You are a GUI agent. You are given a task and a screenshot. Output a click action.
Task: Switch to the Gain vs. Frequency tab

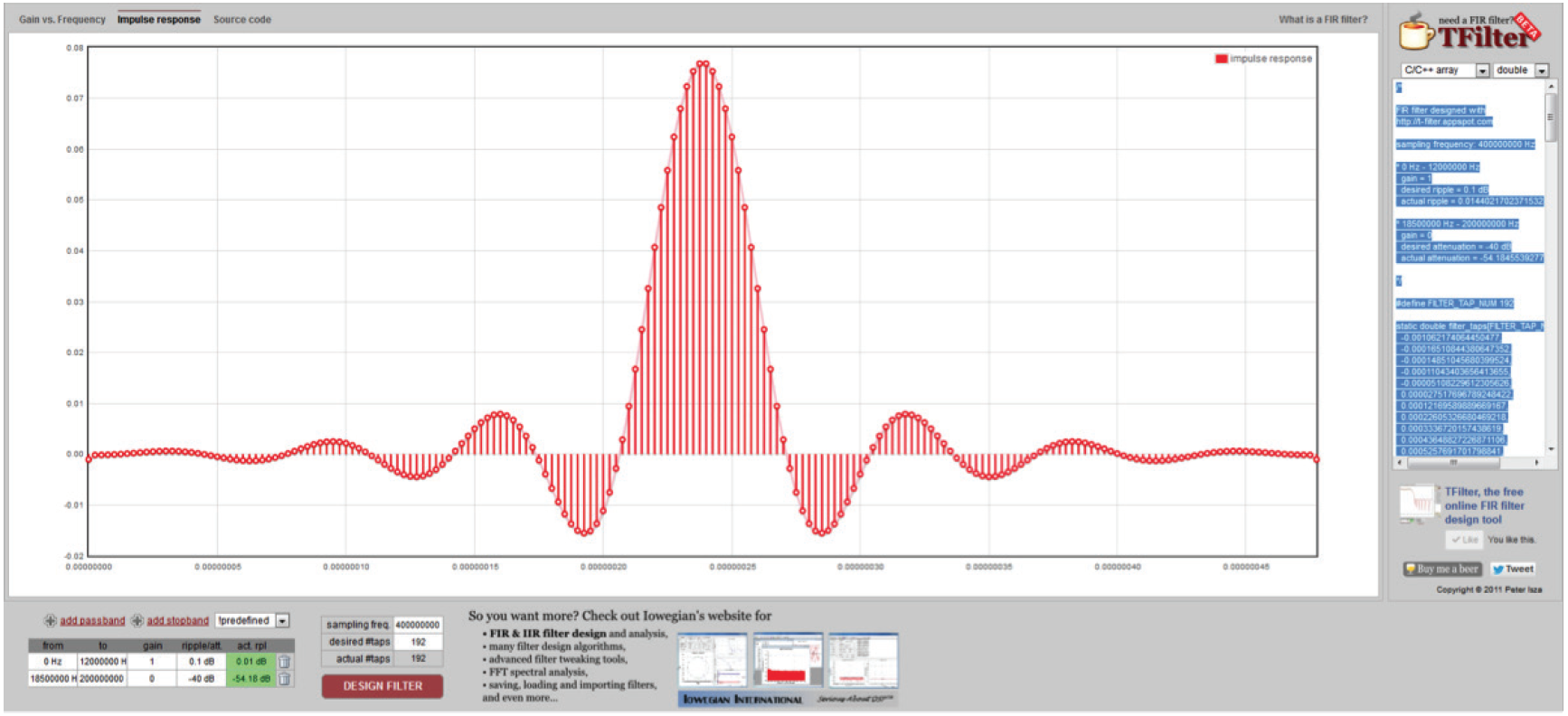coord(62,20)
